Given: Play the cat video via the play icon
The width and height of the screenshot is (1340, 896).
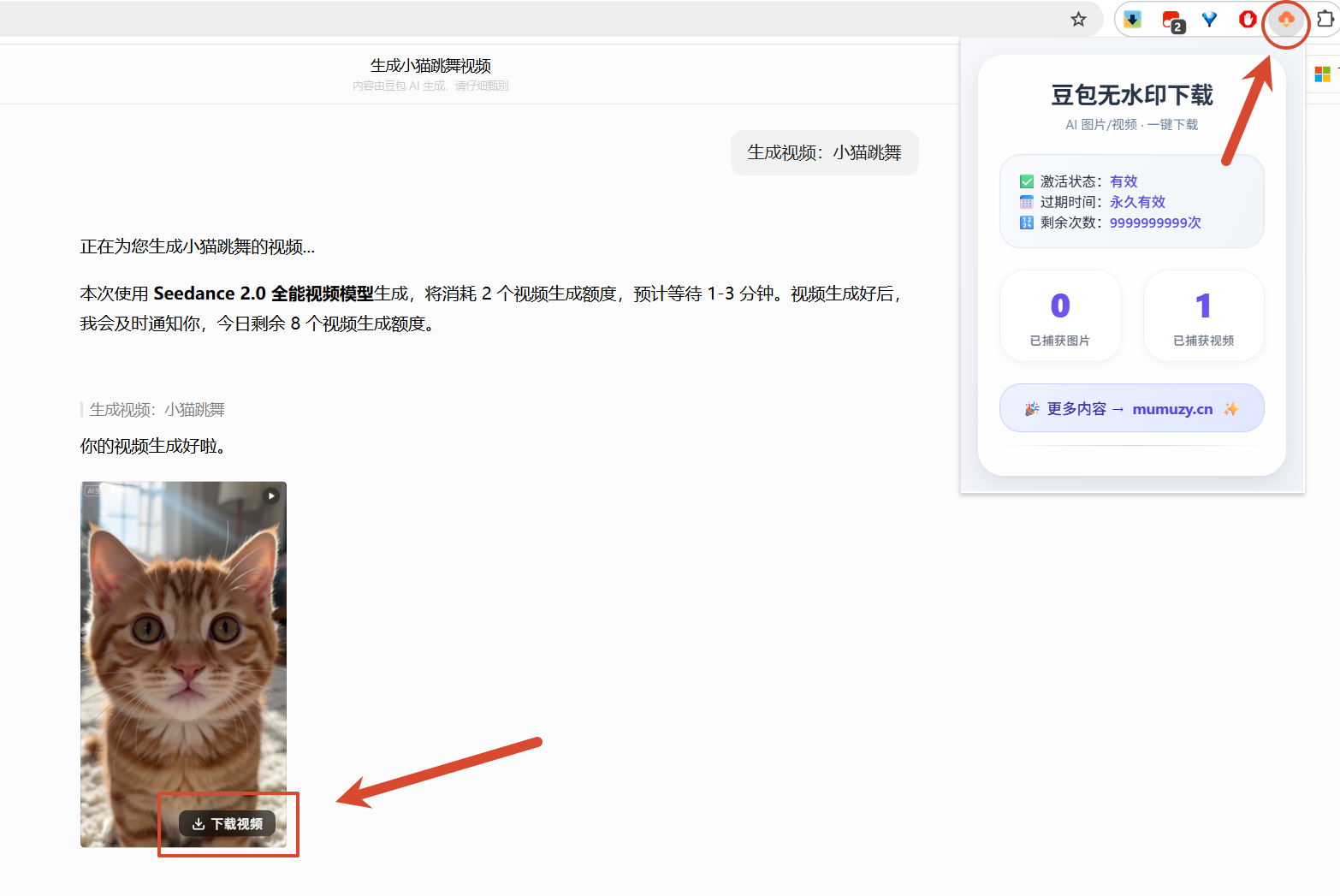Looking at the screenshot, I should (x=271, y=495).
